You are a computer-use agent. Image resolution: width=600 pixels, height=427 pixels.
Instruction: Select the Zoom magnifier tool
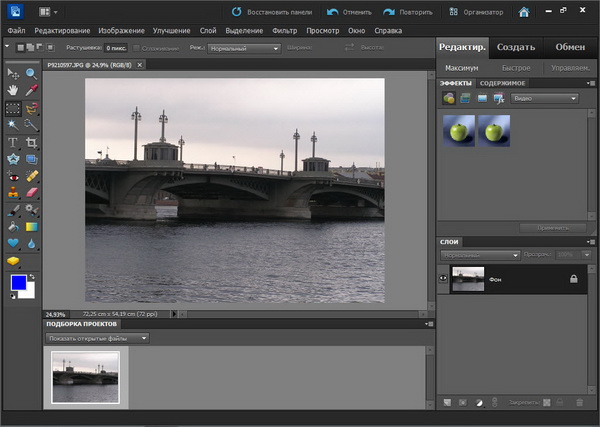(x=32, y=73)
